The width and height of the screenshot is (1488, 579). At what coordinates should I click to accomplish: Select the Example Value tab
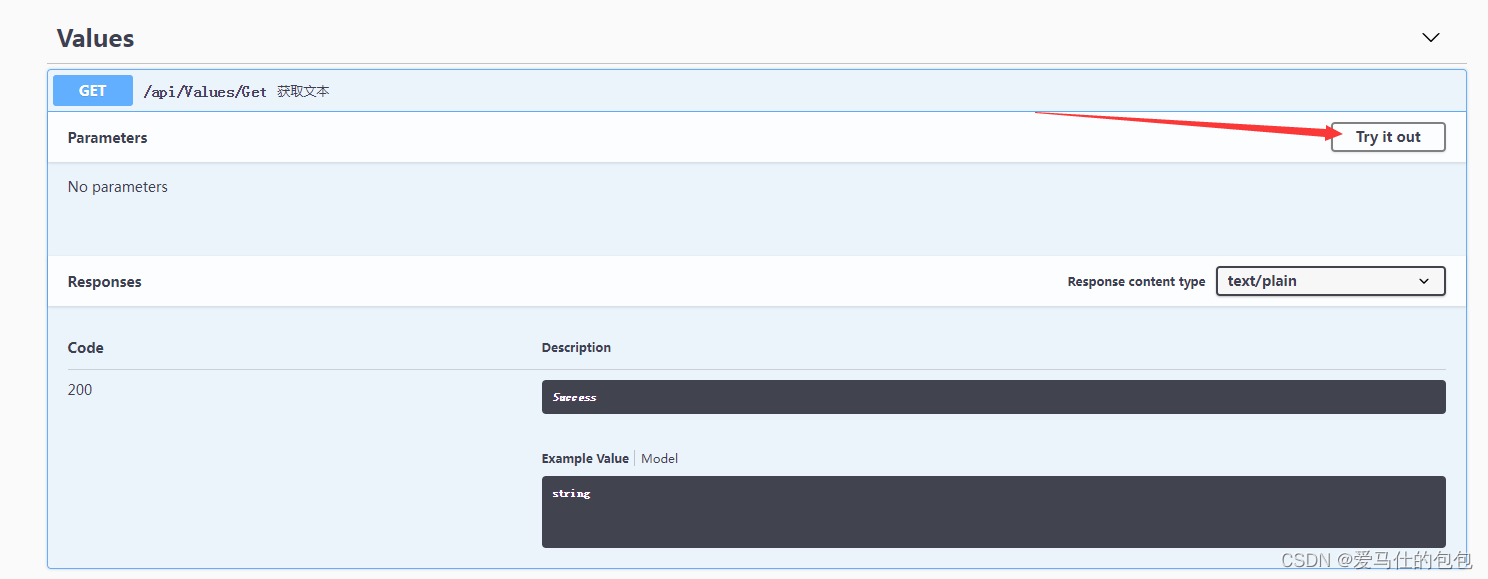[x=585, y=458]
